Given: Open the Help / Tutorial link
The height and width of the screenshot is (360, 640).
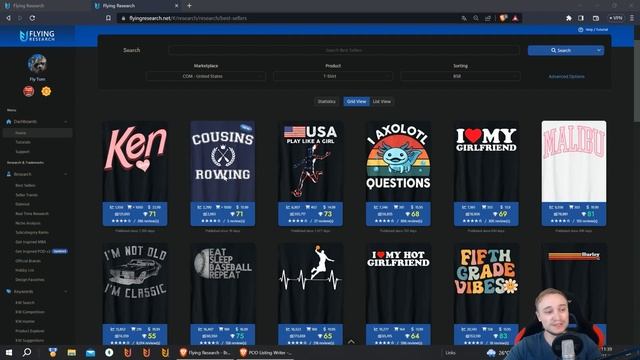Looking at the screenshot, I should (593, 30).
